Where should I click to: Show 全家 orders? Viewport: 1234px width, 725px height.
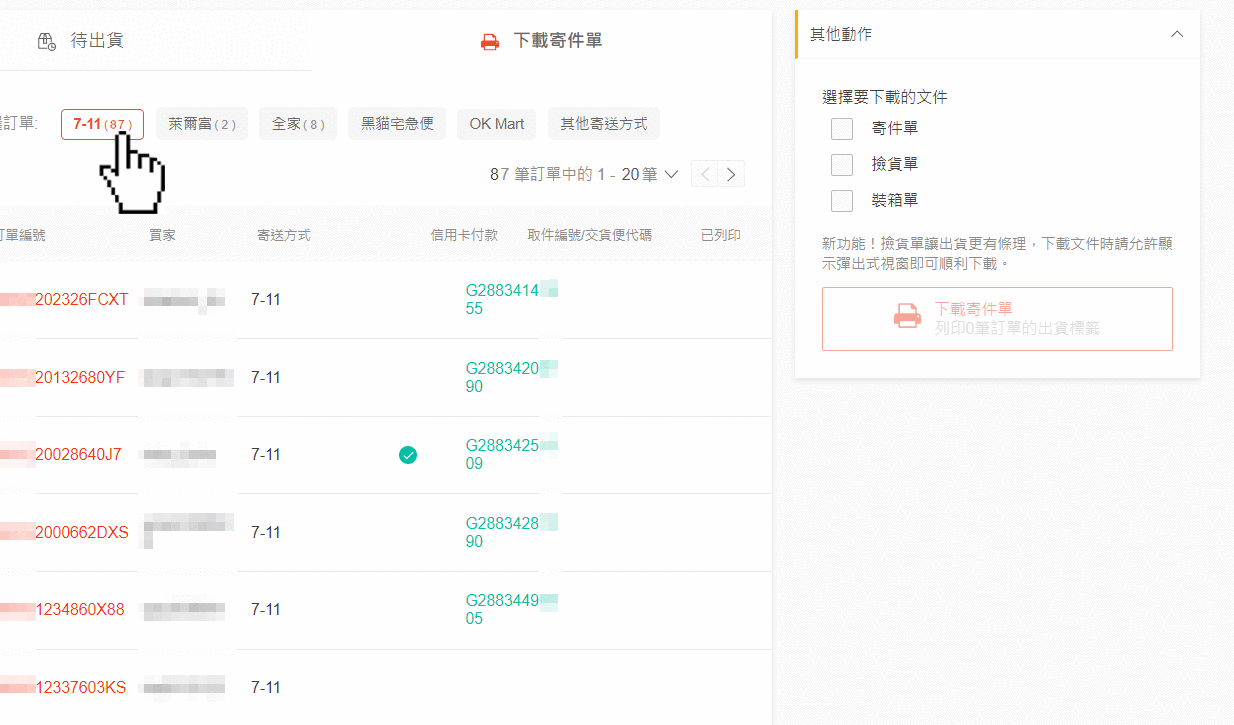(298, 124)
